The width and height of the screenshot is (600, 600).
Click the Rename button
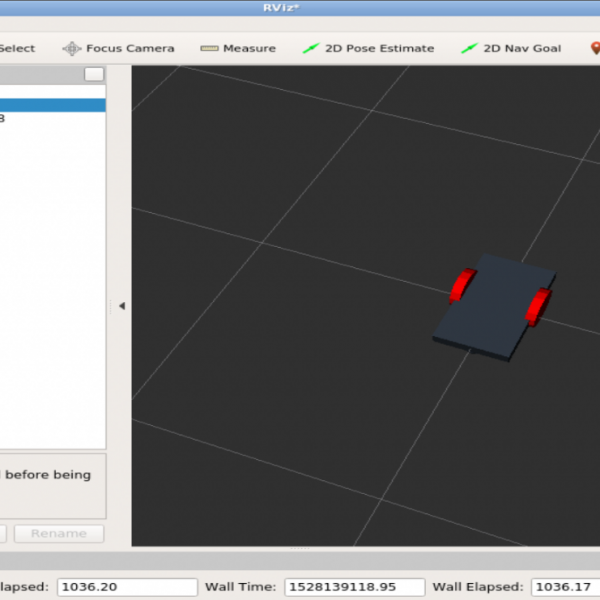click(x=59, y=533)
